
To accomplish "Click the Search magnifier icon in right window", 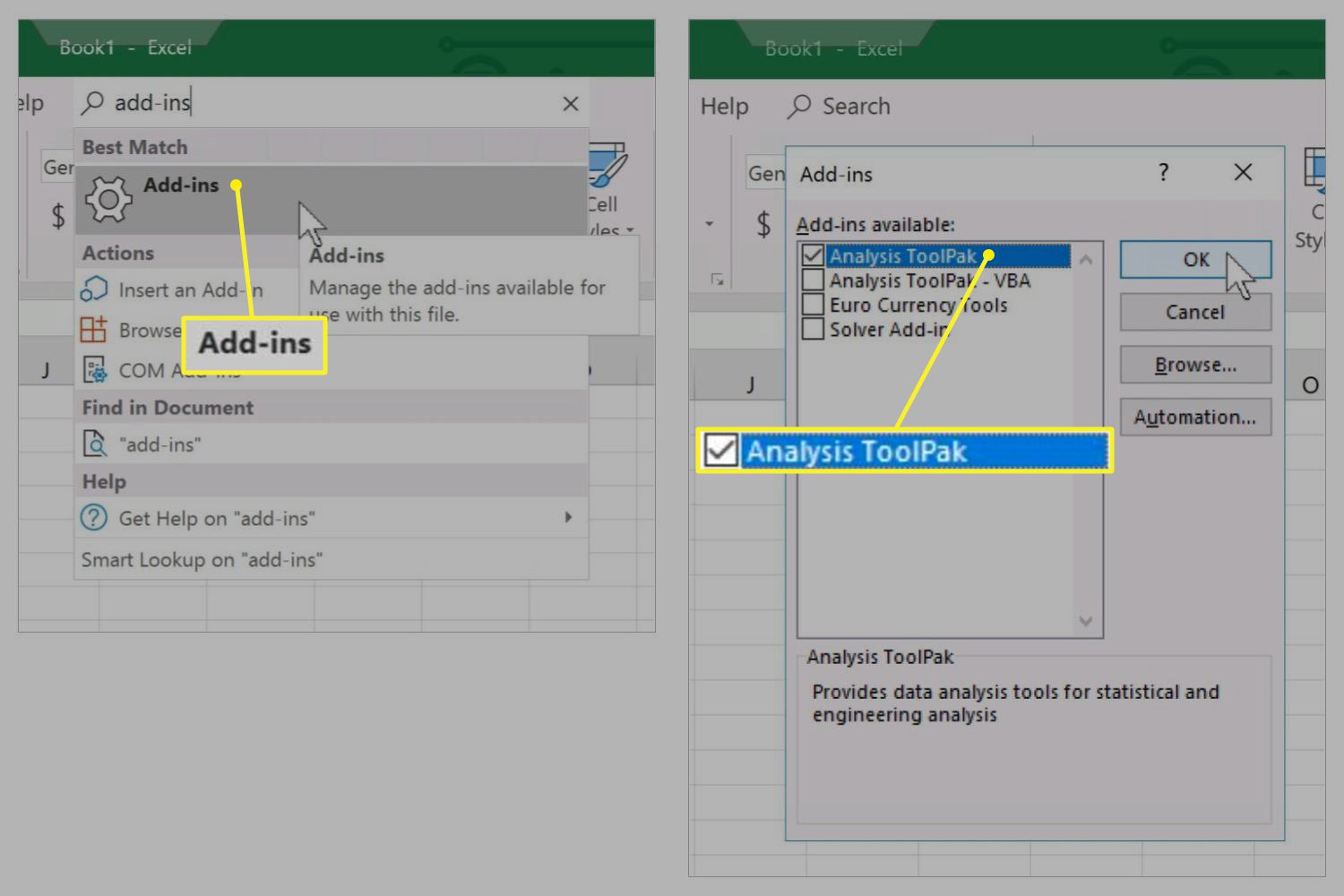I will pos(798,107).
